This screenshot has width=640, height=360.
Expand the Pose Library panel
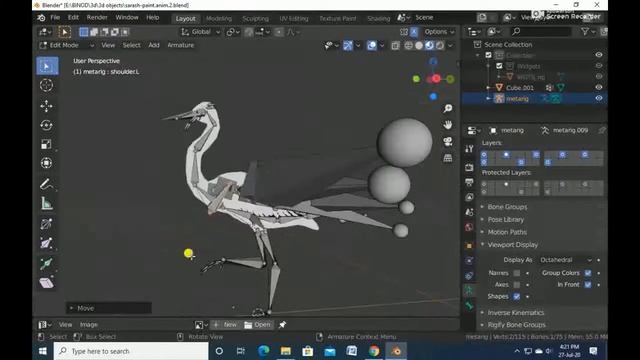pos(505,220)
